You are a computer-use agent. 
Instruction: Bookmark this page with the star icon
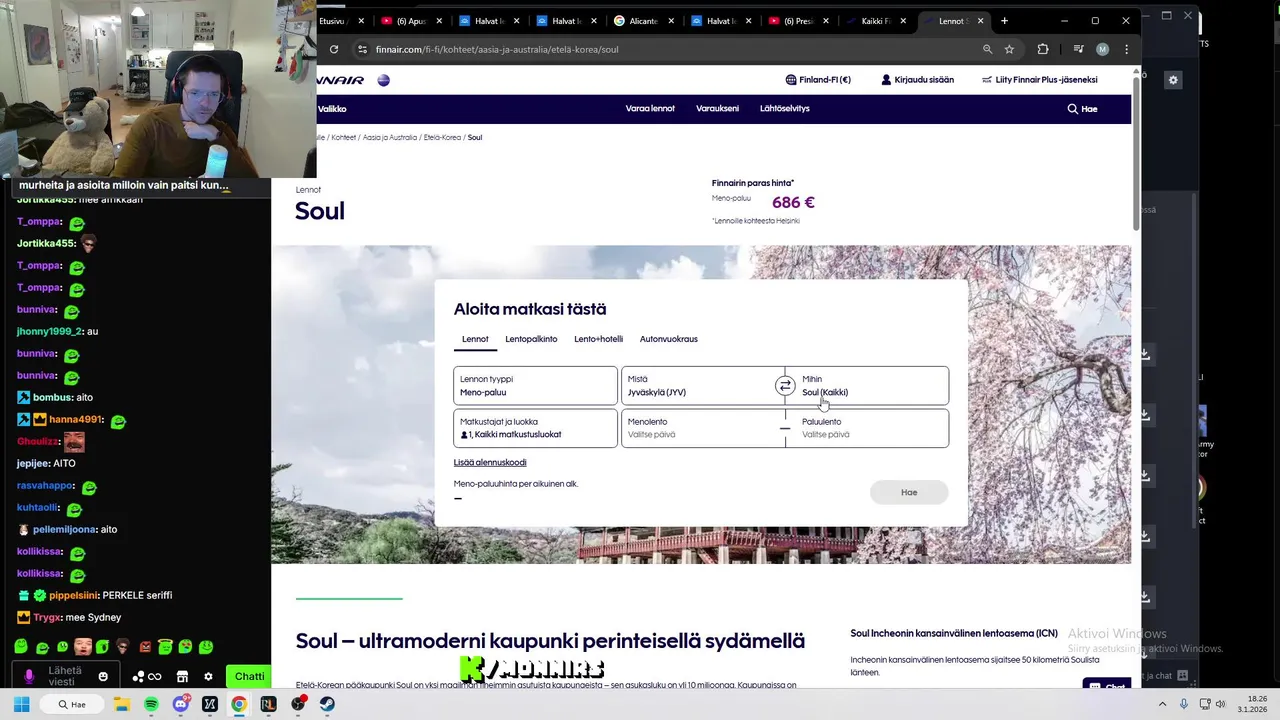pos(1009,49)
